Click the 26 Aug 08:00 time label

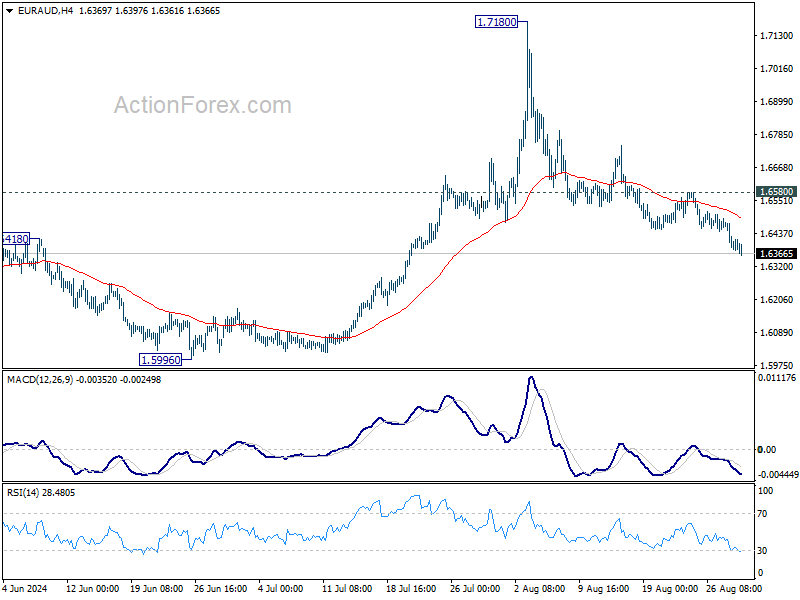coord(734,589)
